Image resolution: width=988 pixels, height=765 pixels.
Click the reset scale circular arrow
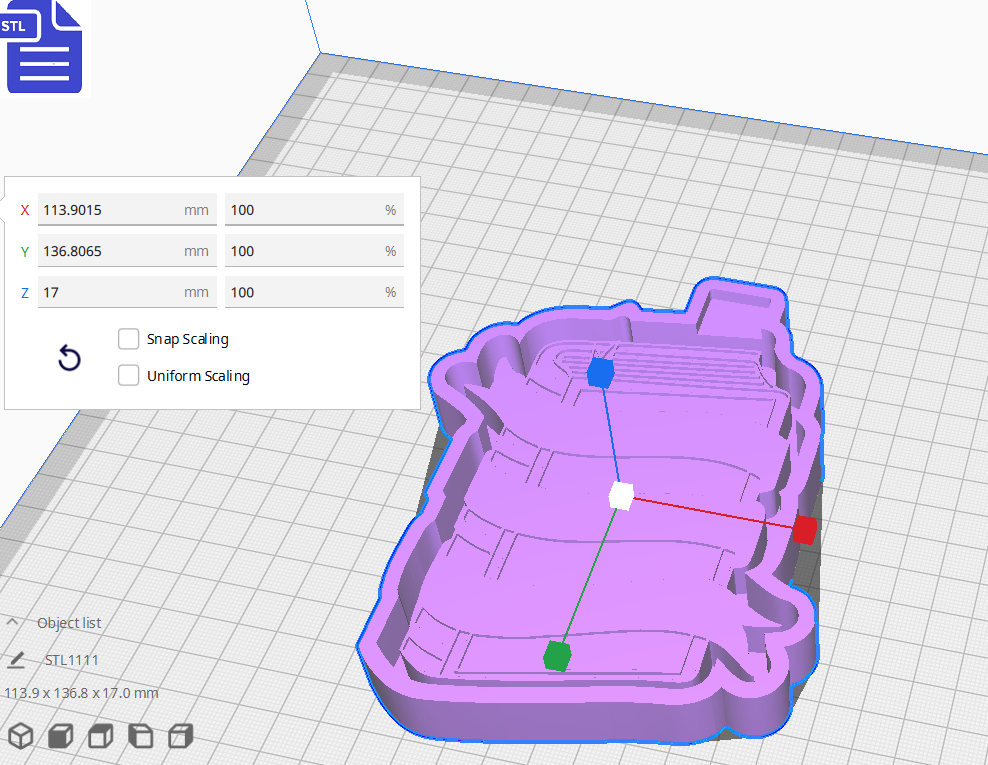pyautogui.click(x=68, y=357)
